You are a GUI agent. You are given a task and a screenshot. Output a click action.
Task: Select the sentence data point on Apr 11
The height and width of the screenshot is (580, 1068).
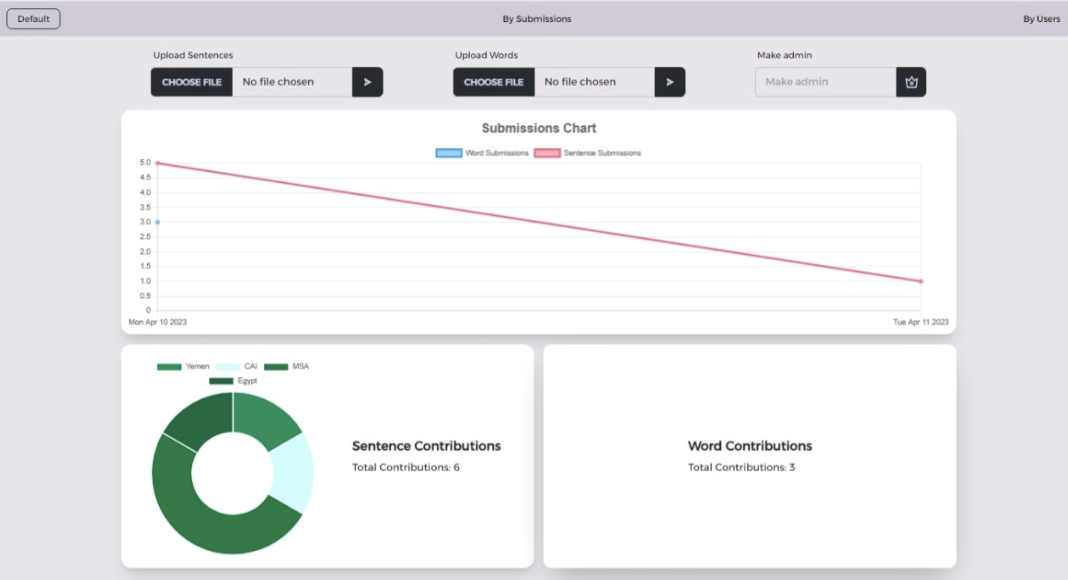pos(920,281)
